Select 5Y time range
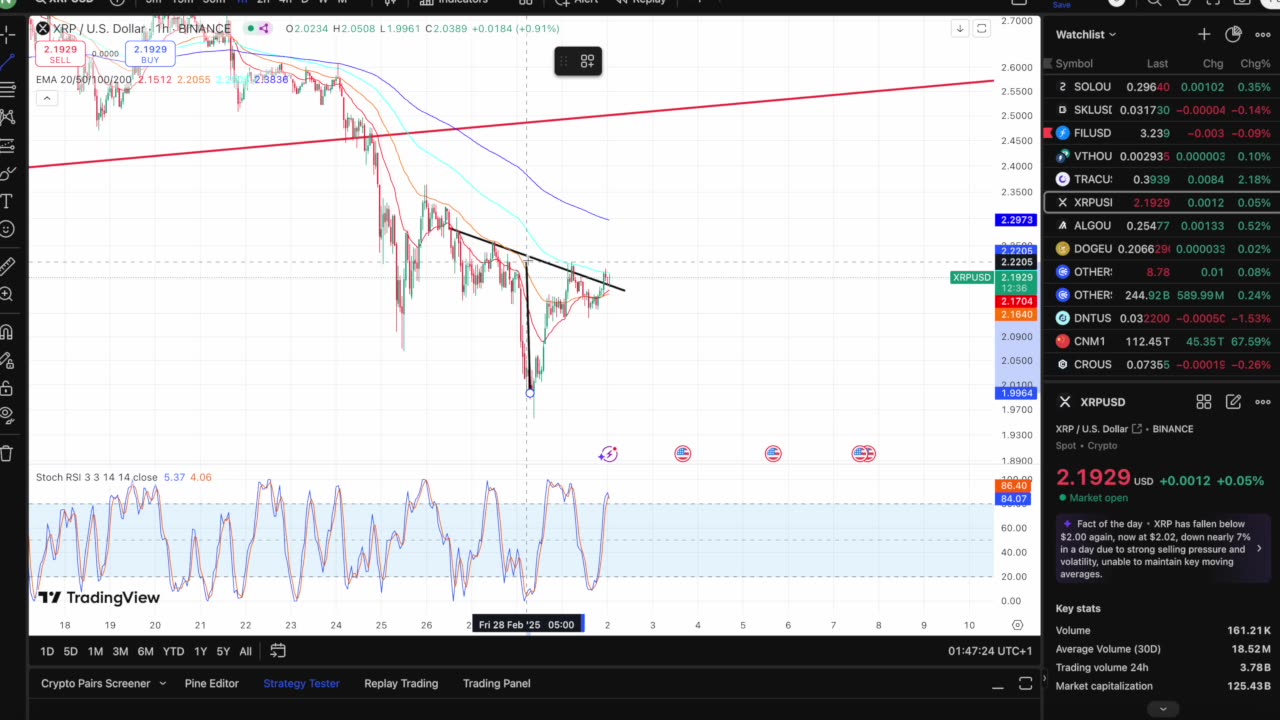Screen dimensions: 1280x720 coord(223,651)
